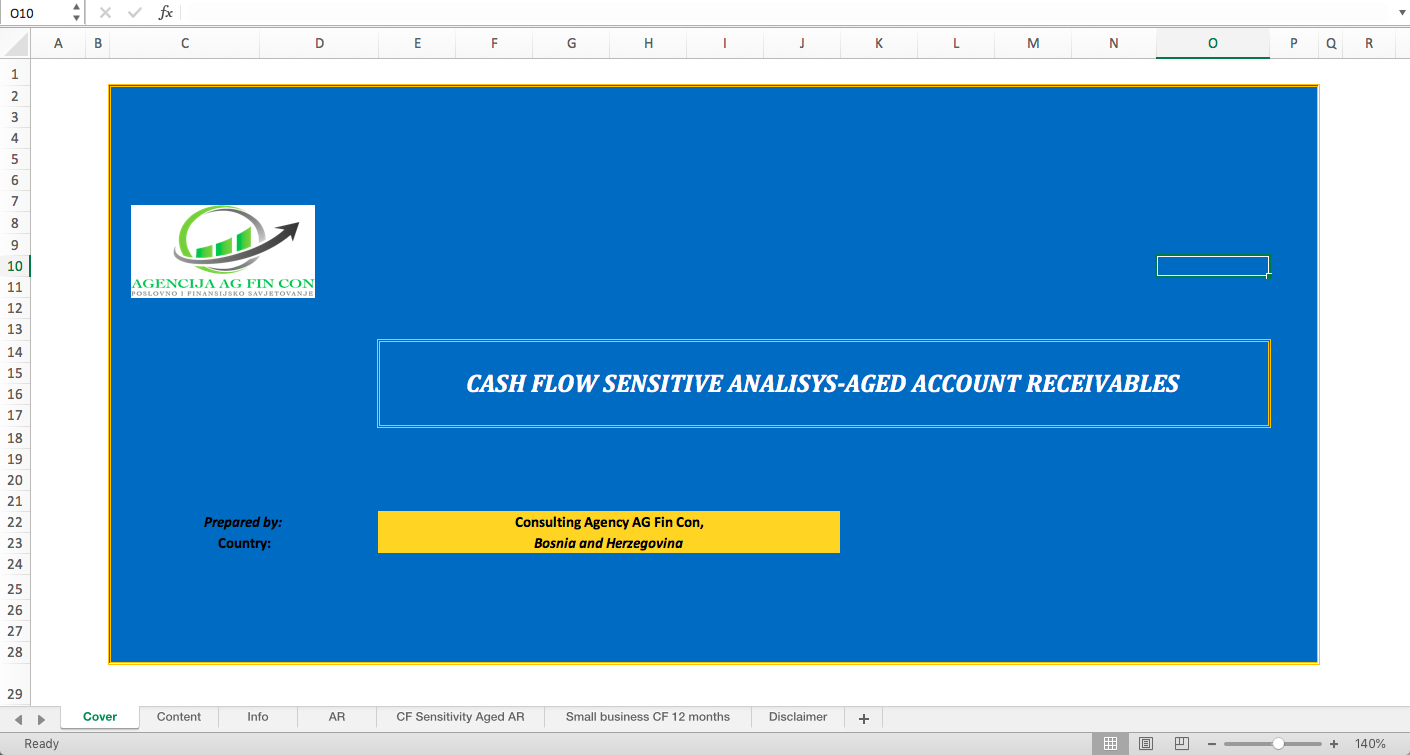Screen dimensions: 1410x755
Task: Select row 22 header
Action: click(15, 522)
